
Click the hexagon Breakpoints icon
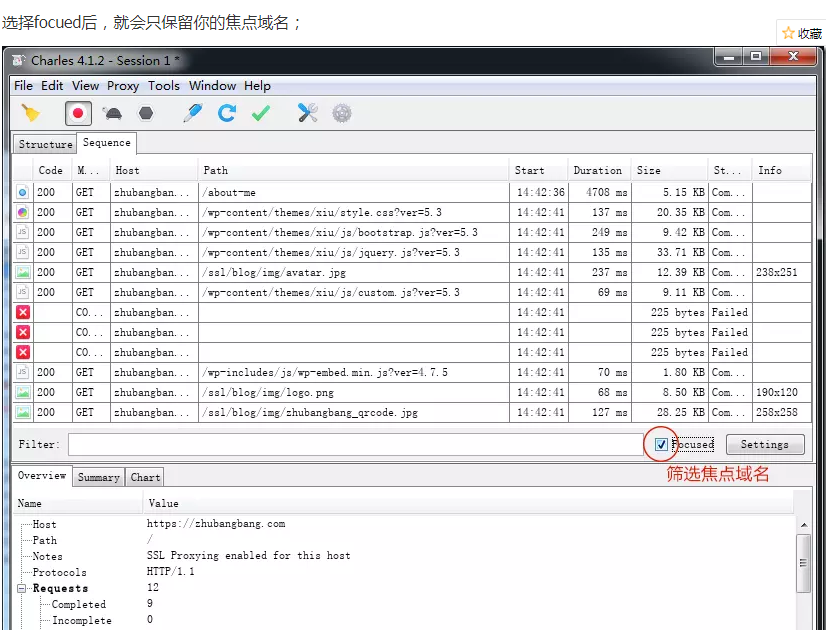[145, 113]
